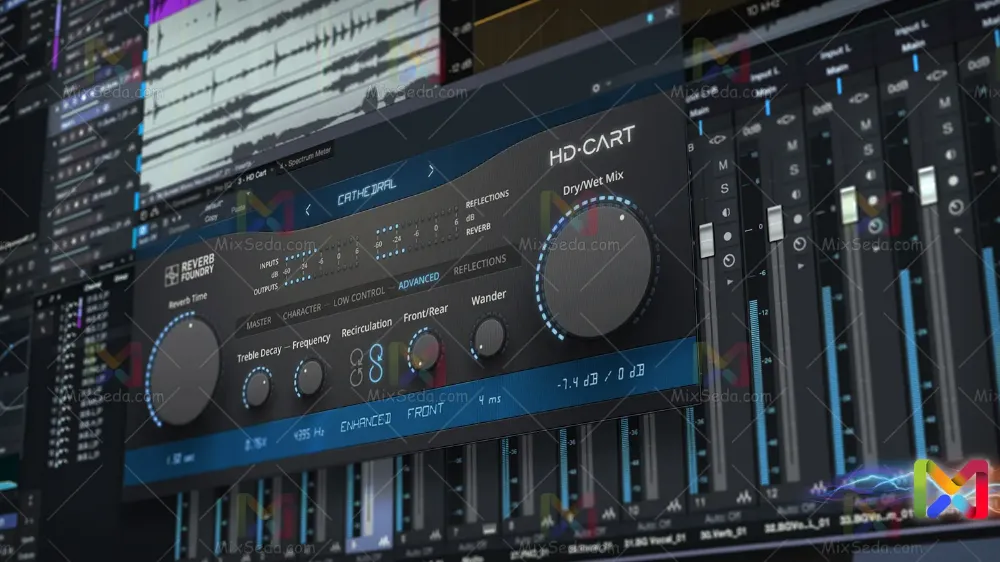The image size is (1000, 562).
Task: Click the monitor icon on channel 11
Action: [729, 260]
